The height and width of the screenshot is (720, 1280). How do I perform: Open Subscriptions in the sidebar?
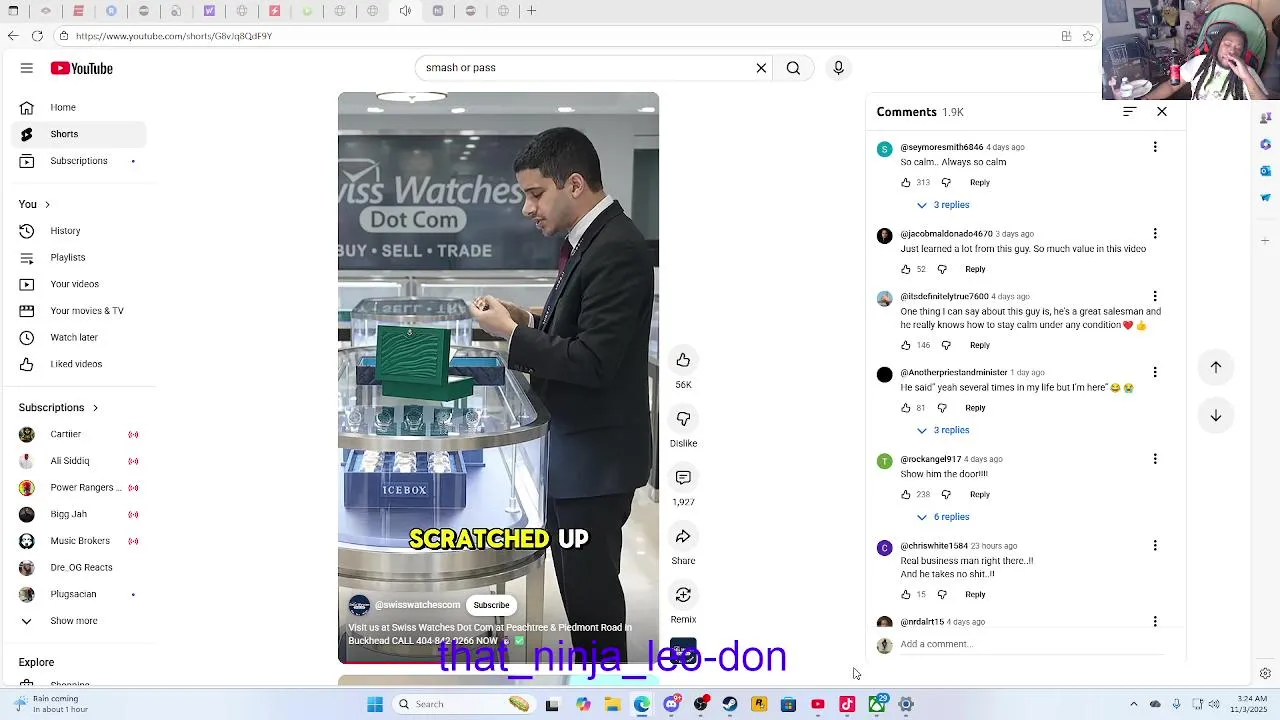pos(79,161)
